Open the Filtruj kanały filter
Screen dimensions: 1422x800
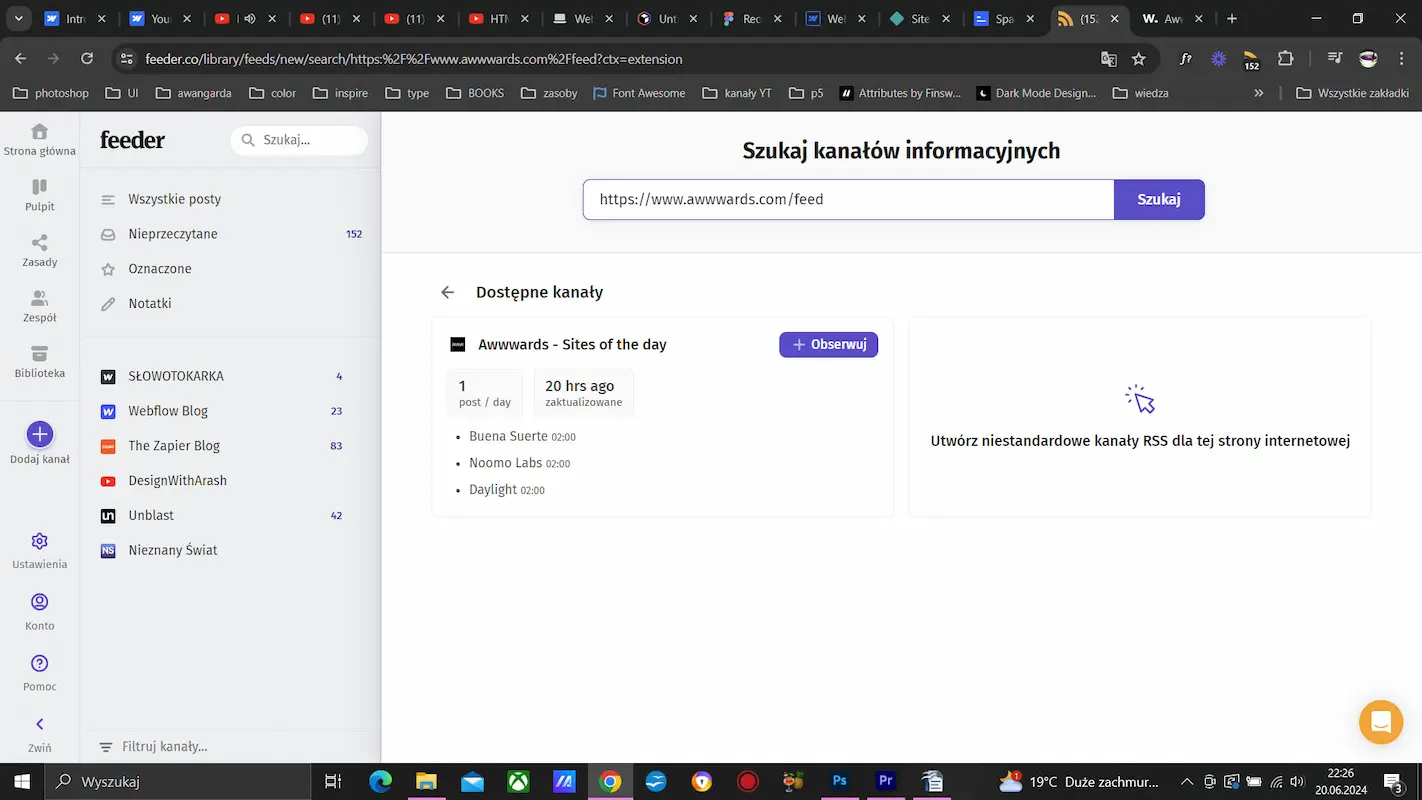pos(164,747)
